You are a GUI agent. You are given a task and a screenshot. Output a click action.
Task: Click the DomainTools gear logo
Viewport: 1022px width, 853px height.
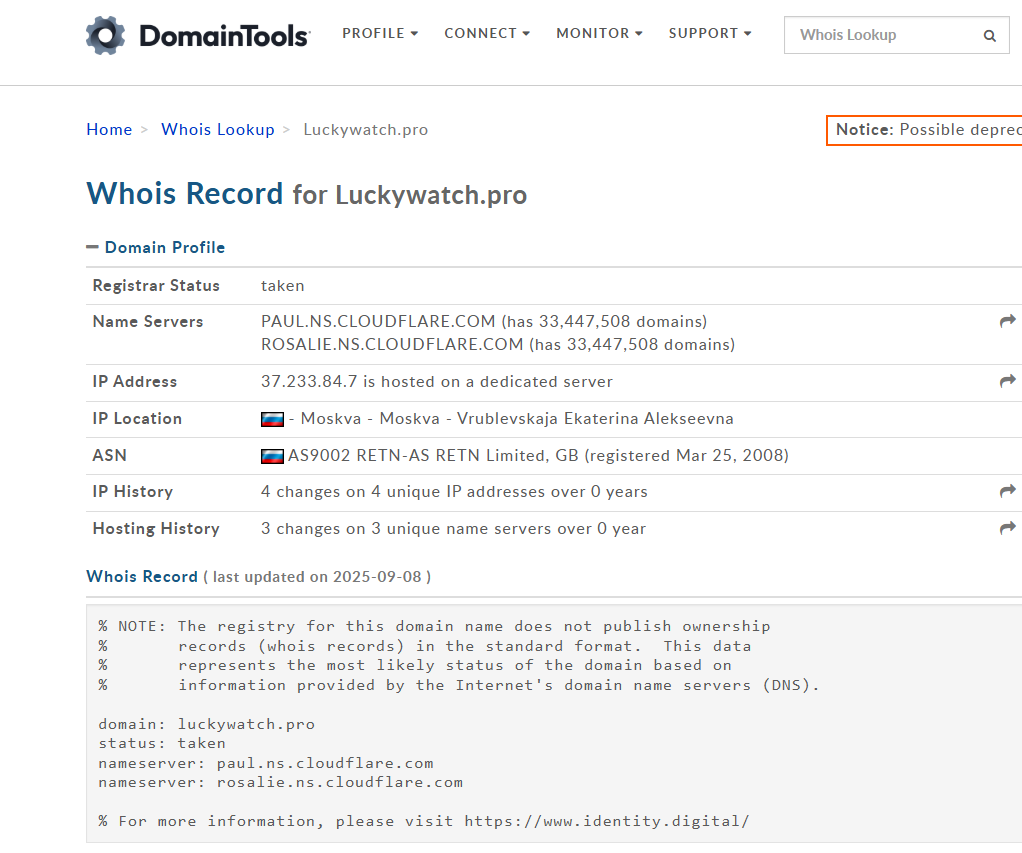click(x=105, y=35)
